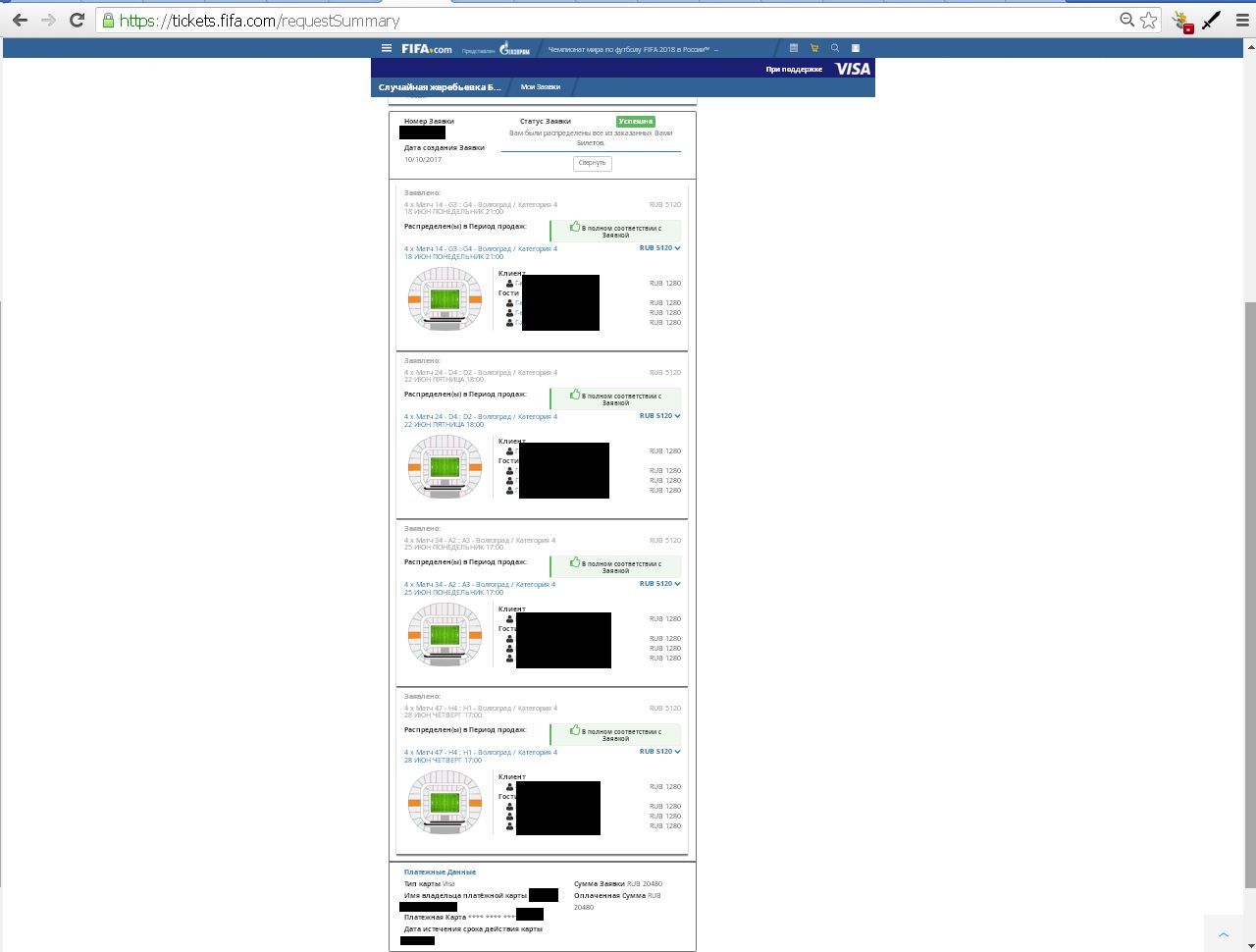Click the sword extension icon

(1212, 20)
